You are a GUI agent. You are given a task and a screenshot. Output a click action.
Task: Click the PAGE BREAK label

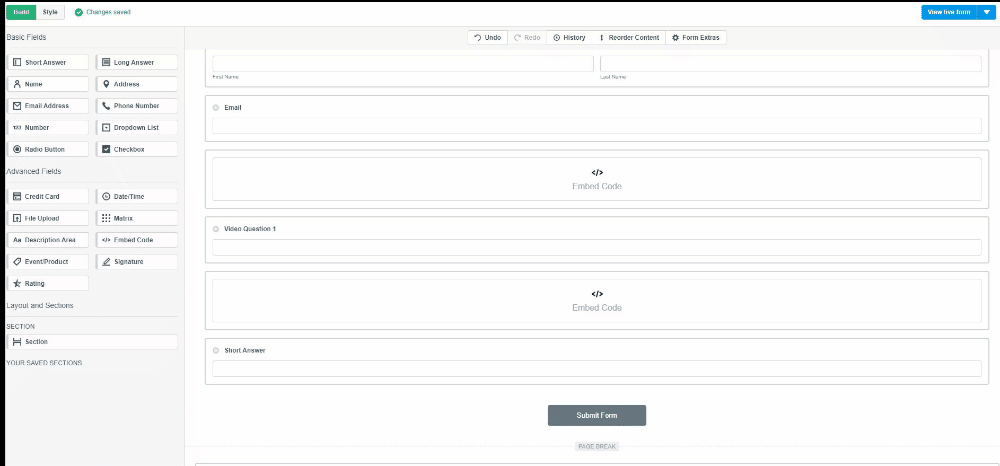point(597,446)
